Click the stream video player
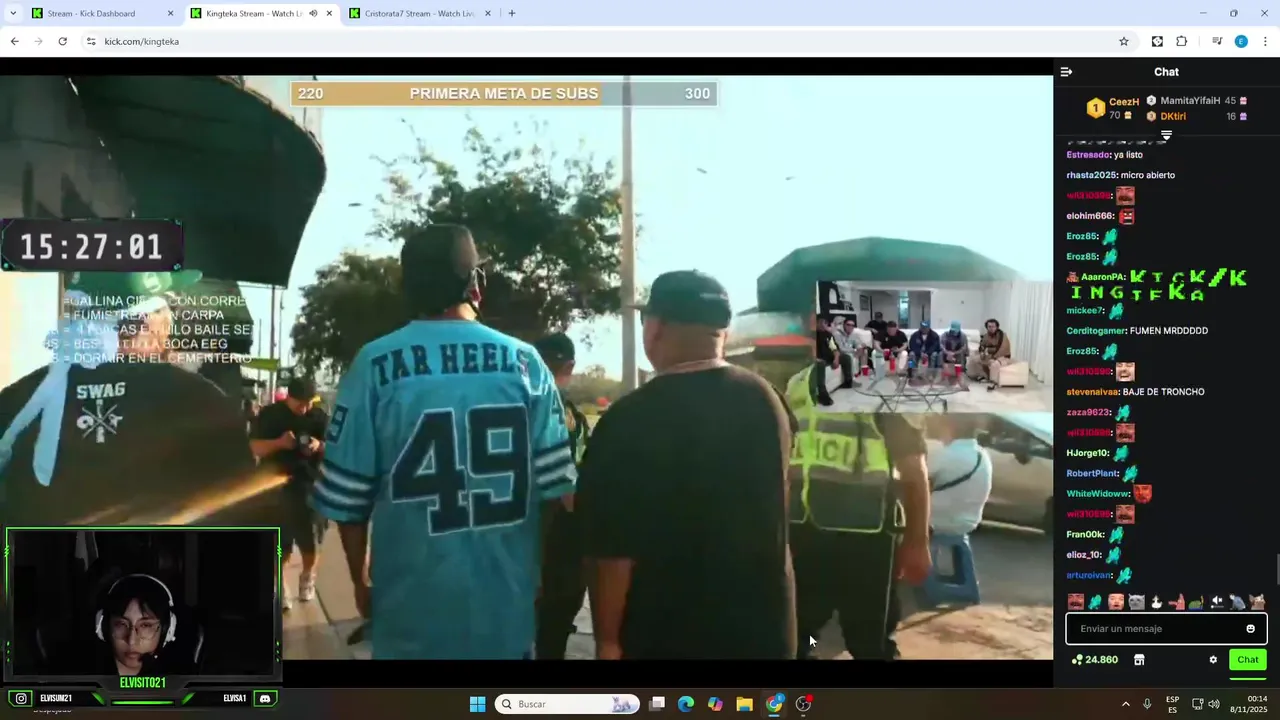The height and width of the screenshot is (720, 1280). pyautogui.click(x=526, y=367)
